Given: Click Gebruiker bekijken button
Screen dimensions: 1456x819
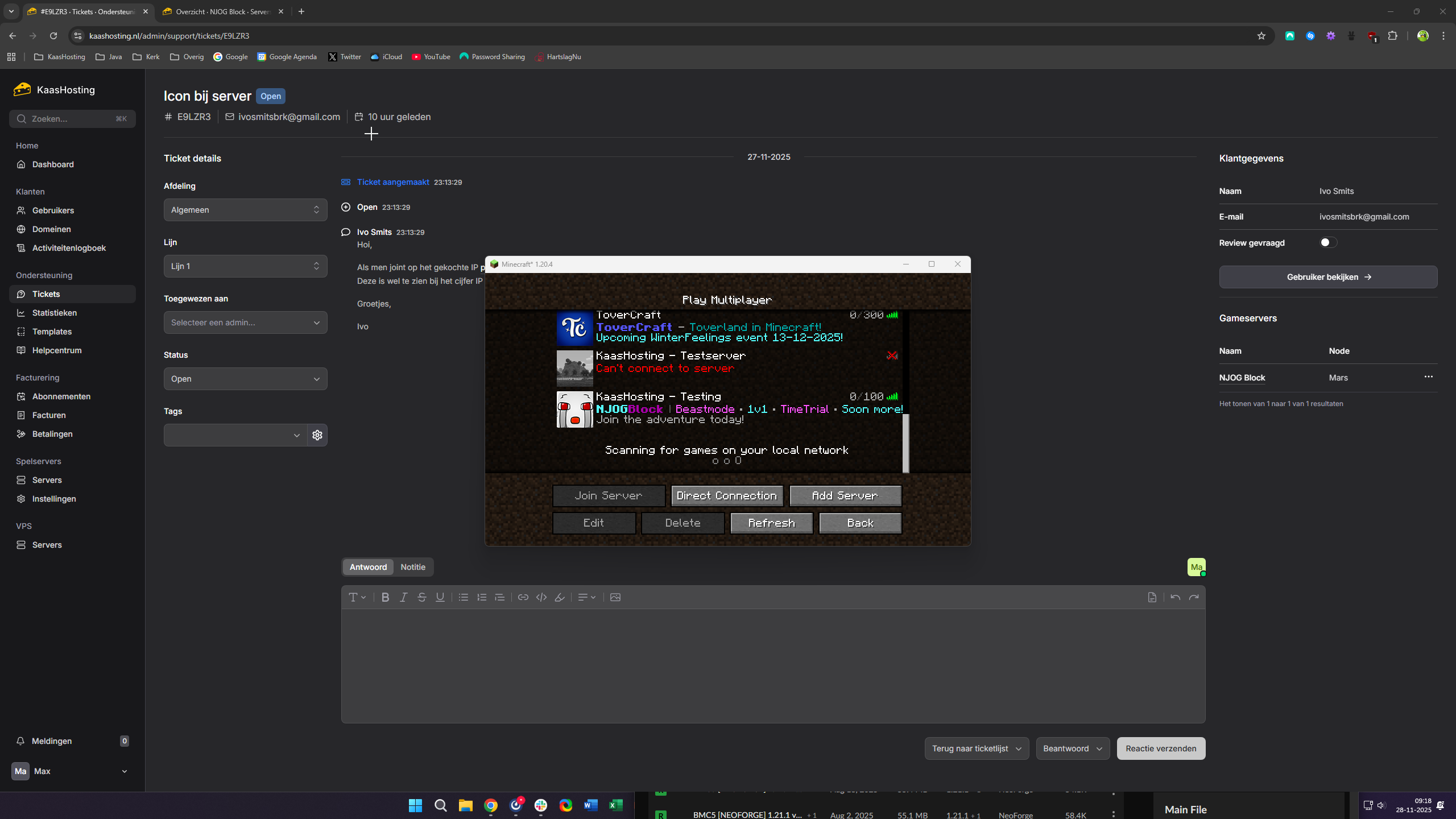Looking at the screenshot, I should point(1327,277).
